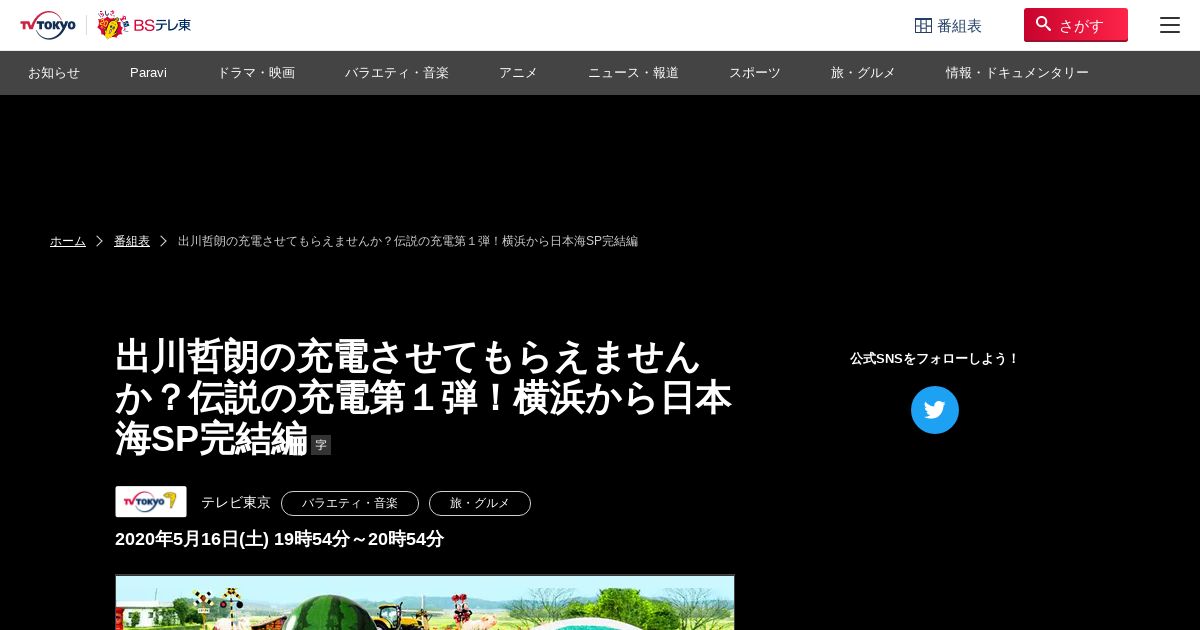Click the program banner image
Viewport: 1200px width, 630px height.
coord(425,602)
